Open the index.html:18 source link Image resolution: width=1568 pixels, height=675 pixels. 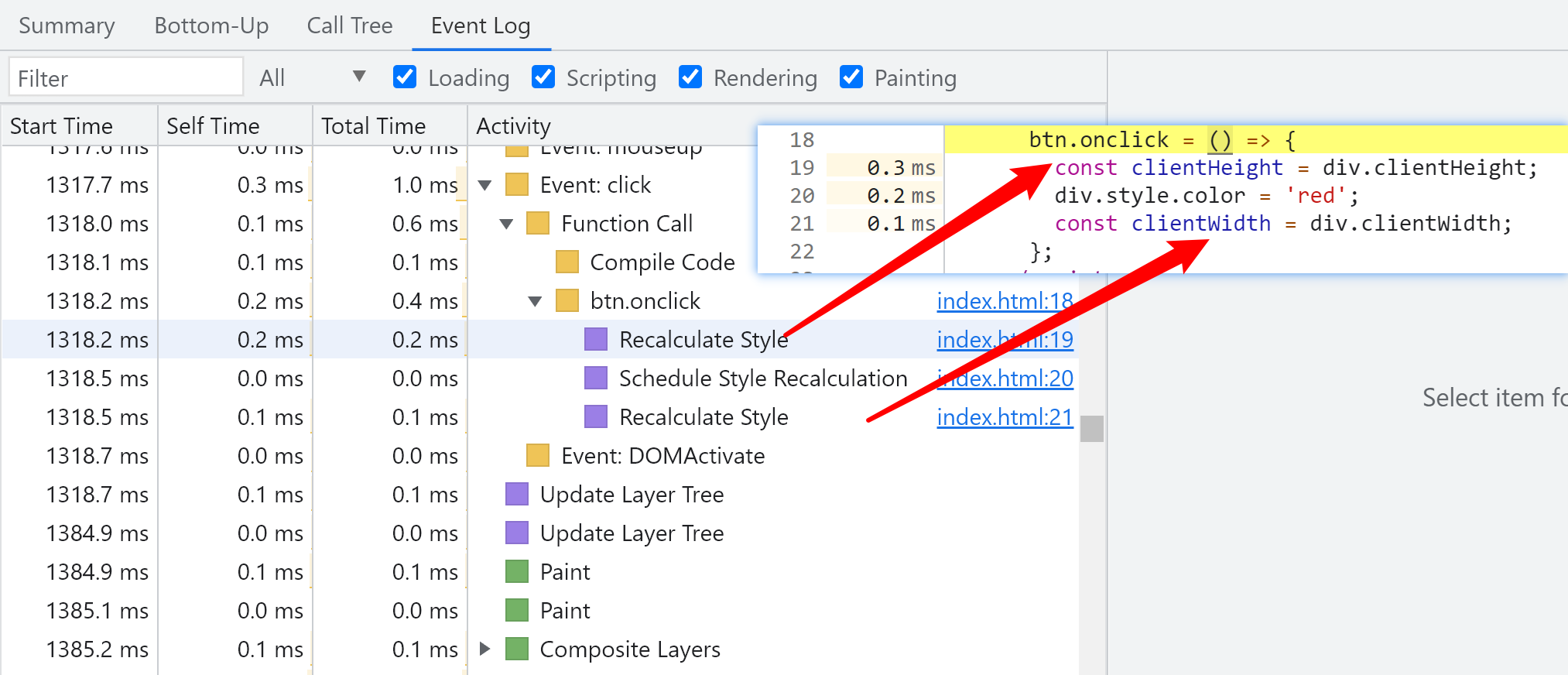(x=1005, y=300)
